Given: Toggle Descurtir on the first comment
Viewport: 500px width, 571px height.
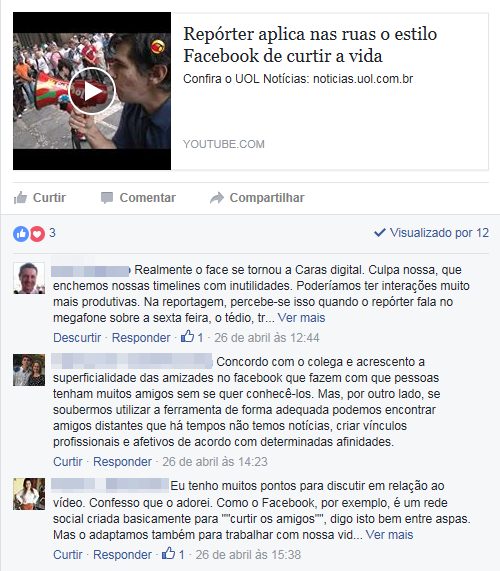Looking at the screenshot, I should 77,338.
